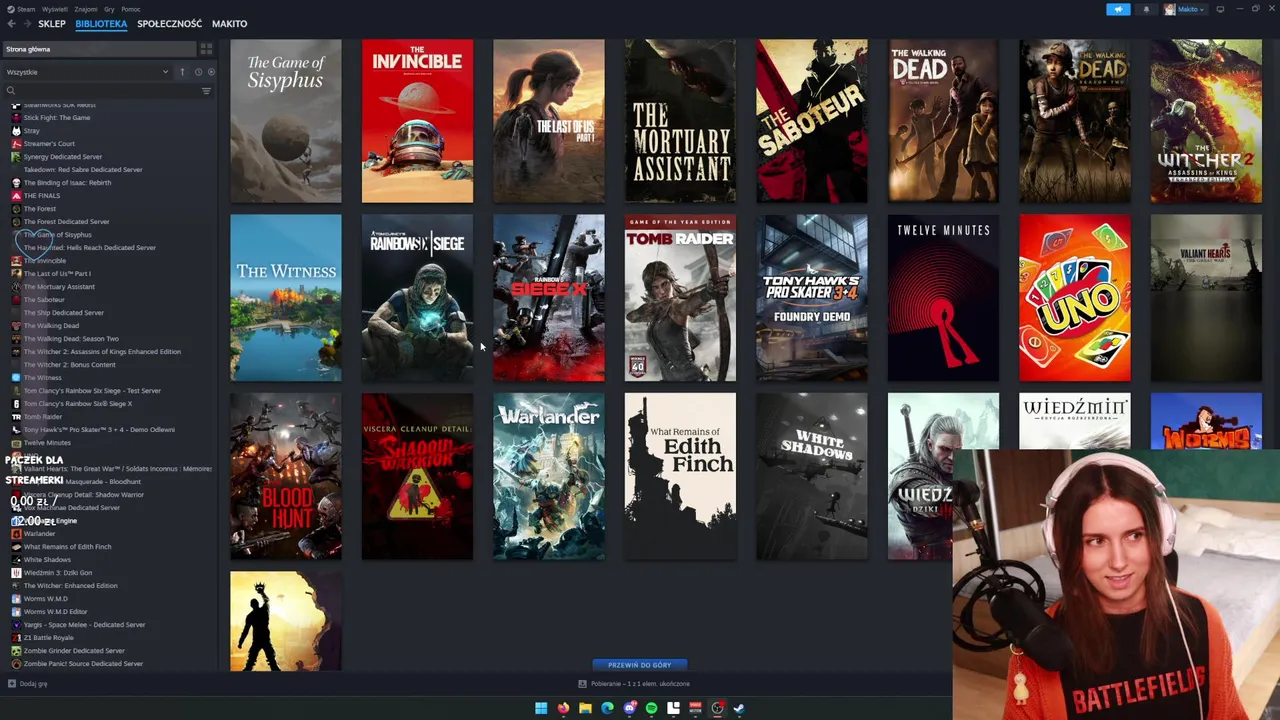Select The Witcher 2 cover
1280x720 pixels.
coord(1206,121)
